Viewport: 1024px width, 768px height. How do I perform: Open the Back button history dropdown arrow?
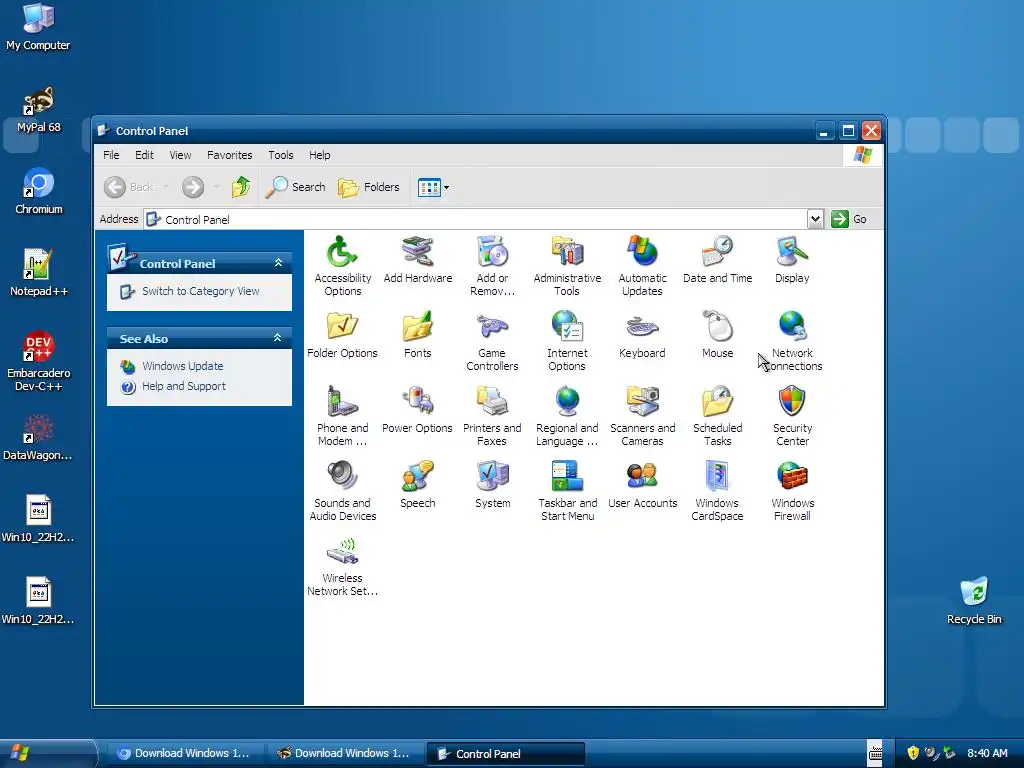[x=166, y=187]
